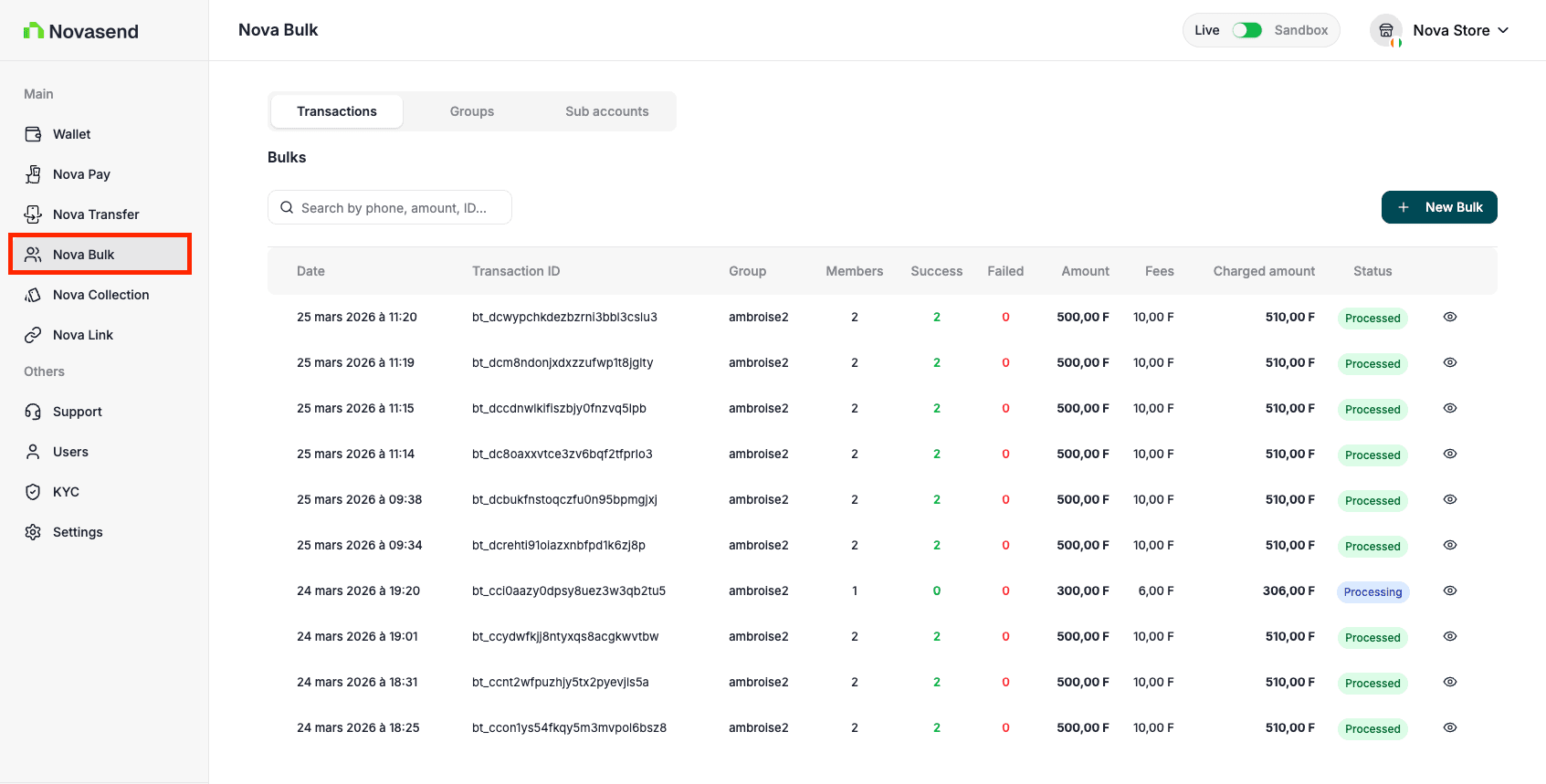Viewport: 1546px width, 784px height.
Task: View details of bulk from 25 mars 11:14
Action: 1450,454
